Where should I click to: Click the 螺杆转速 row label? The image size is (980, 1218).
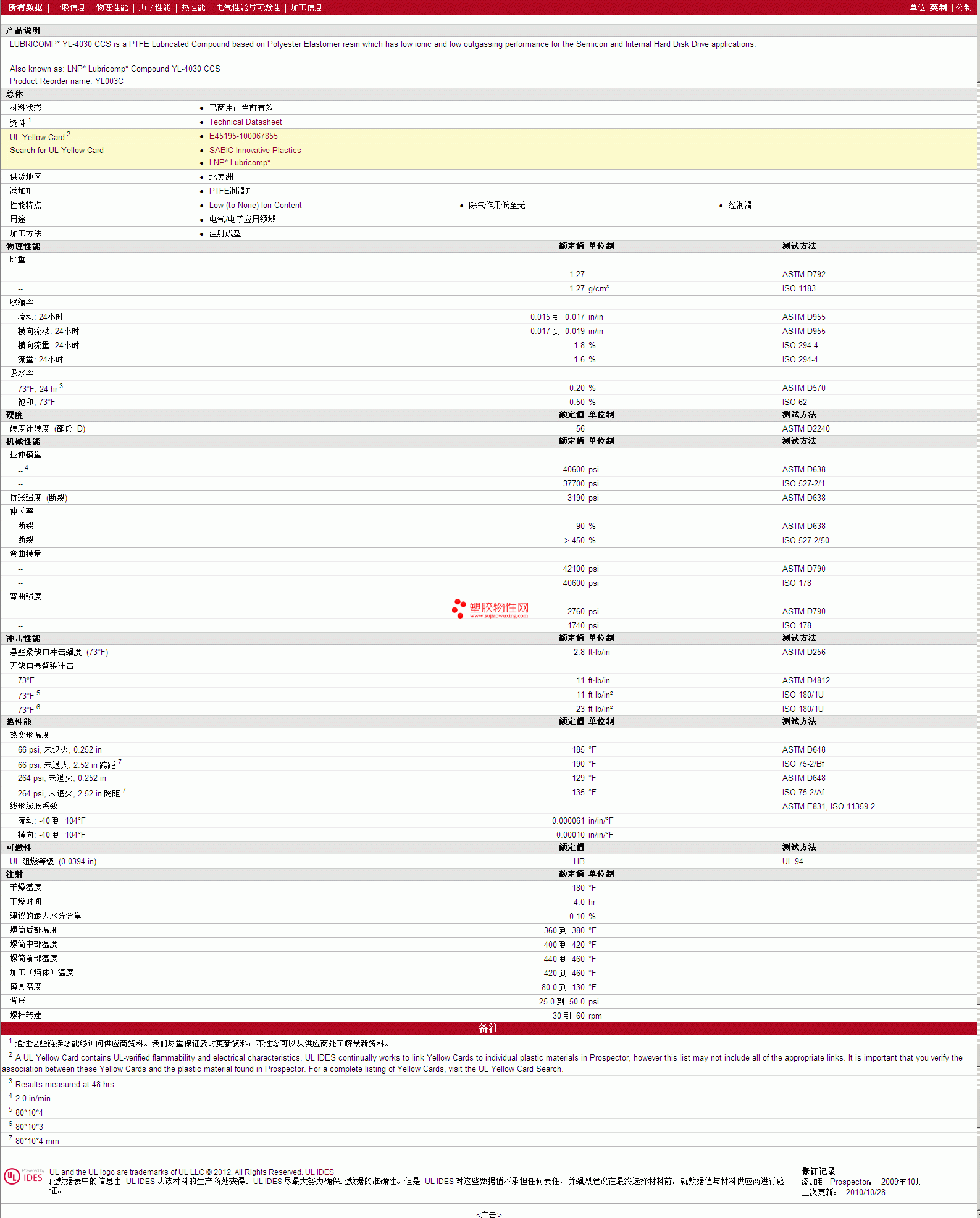(x=25, y=1016)
